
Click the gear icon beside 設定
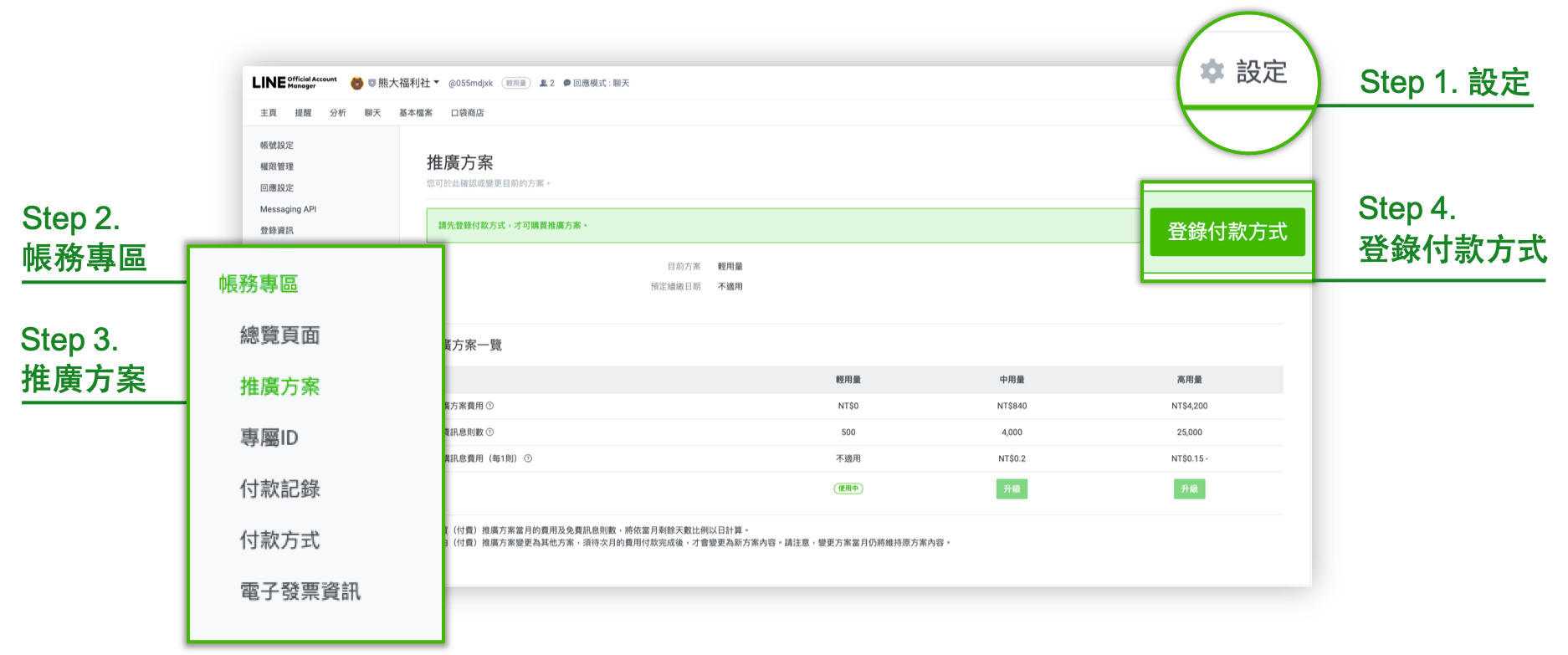(x=1212, y=72)
